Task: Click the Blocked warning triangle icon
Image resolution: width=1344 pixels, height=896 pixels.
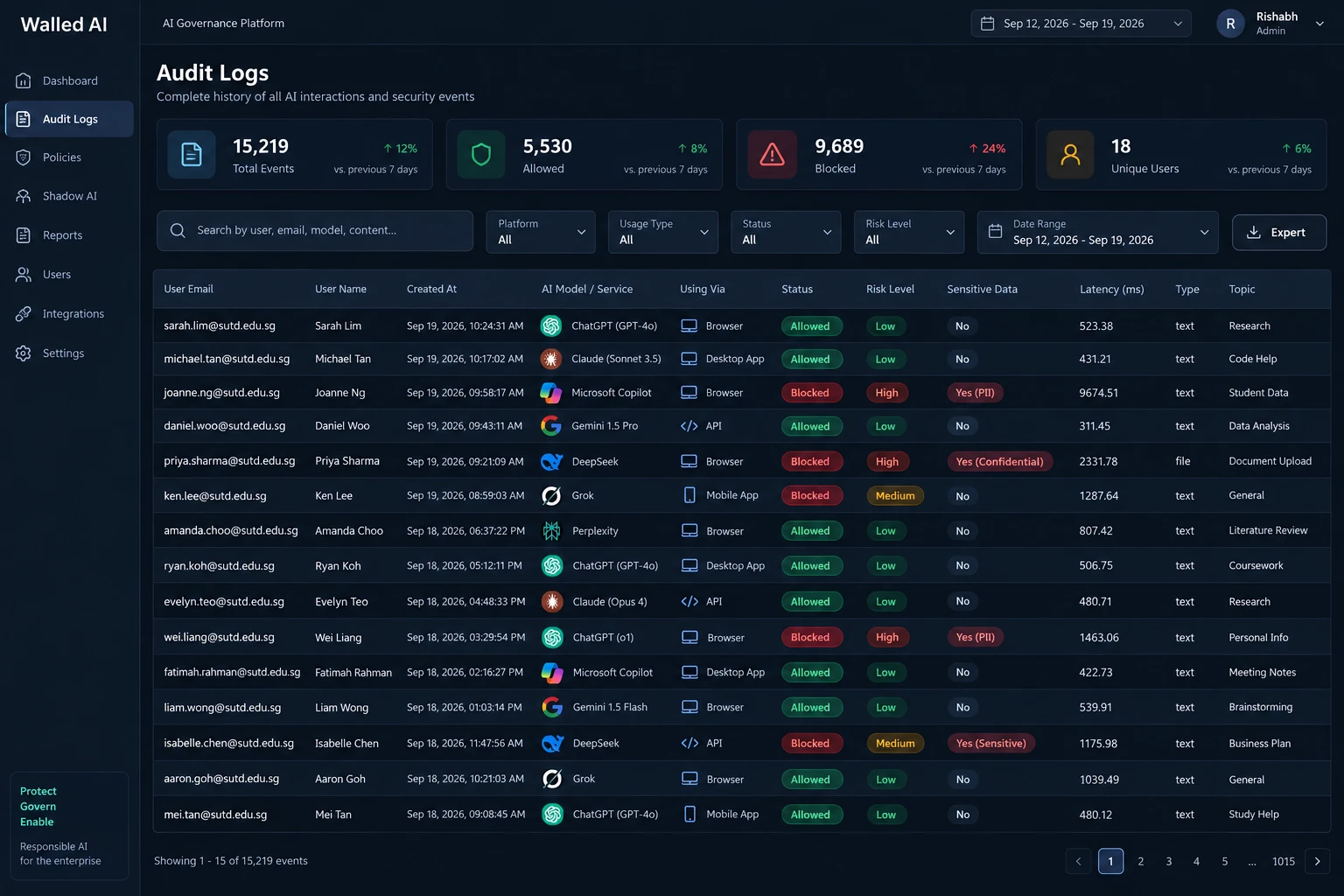Action: click(773, 155)
